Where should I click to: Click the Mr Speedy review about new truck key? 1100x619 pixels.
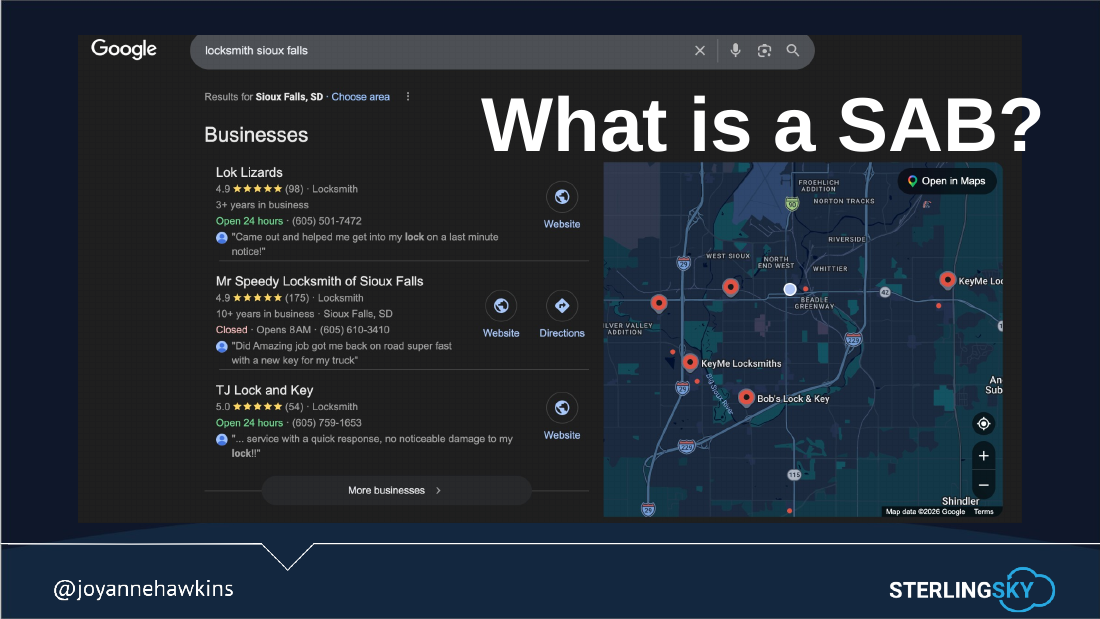point(342,353)
